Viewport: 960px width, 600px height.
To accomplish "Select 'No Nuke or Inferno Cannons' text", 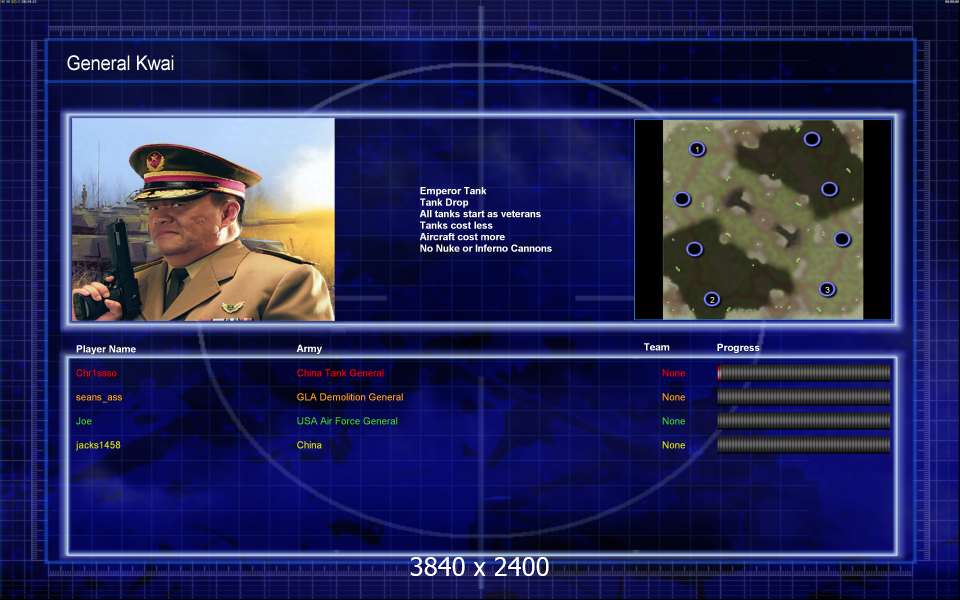I will (486, 249).
